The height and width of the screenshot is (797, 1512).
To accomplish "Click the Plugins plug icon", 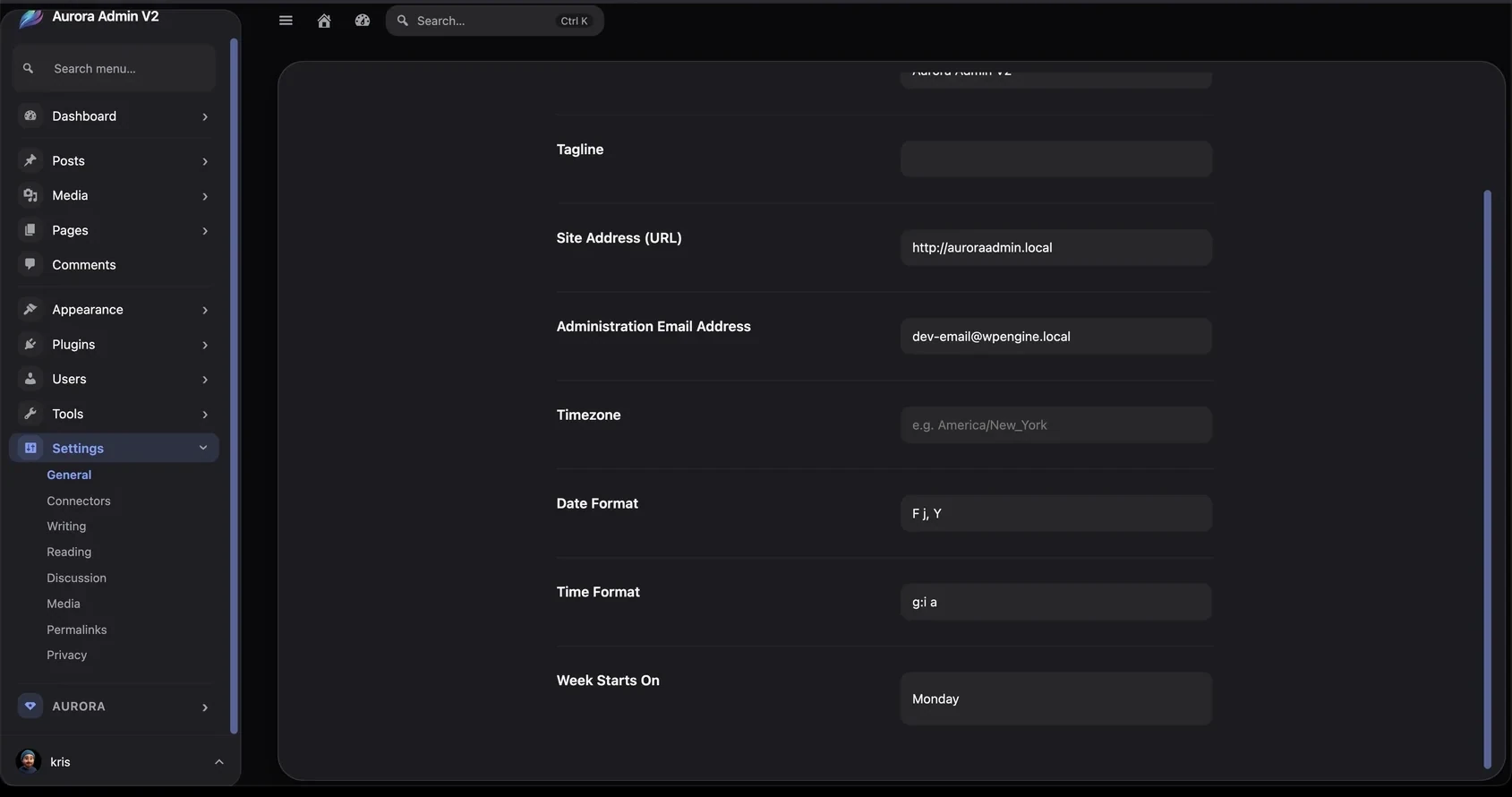I will point(30,344).
